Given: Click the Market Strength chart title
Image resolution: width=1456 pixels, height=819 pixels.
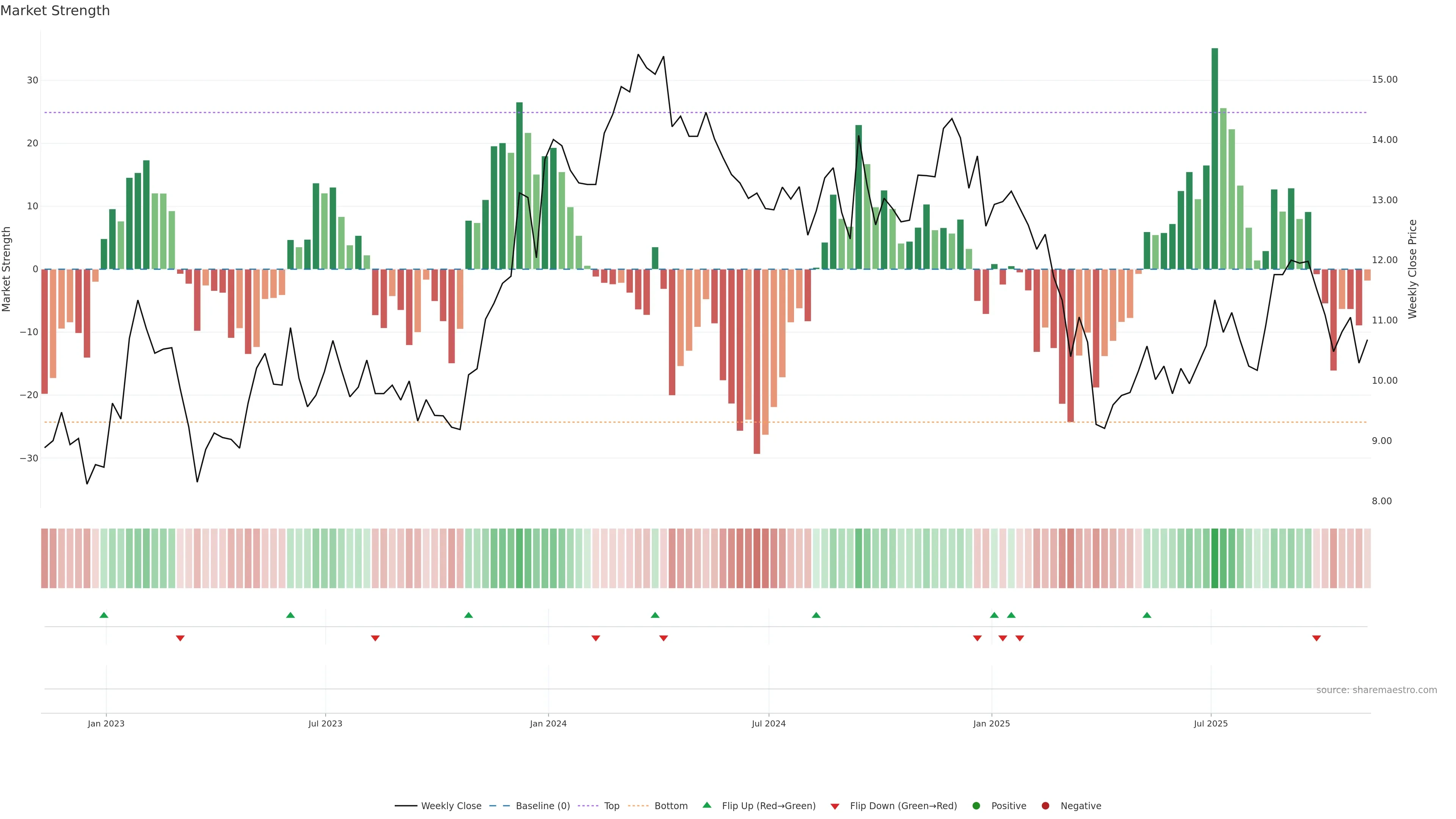Looking at the screenshot, I should pos(55,11).
